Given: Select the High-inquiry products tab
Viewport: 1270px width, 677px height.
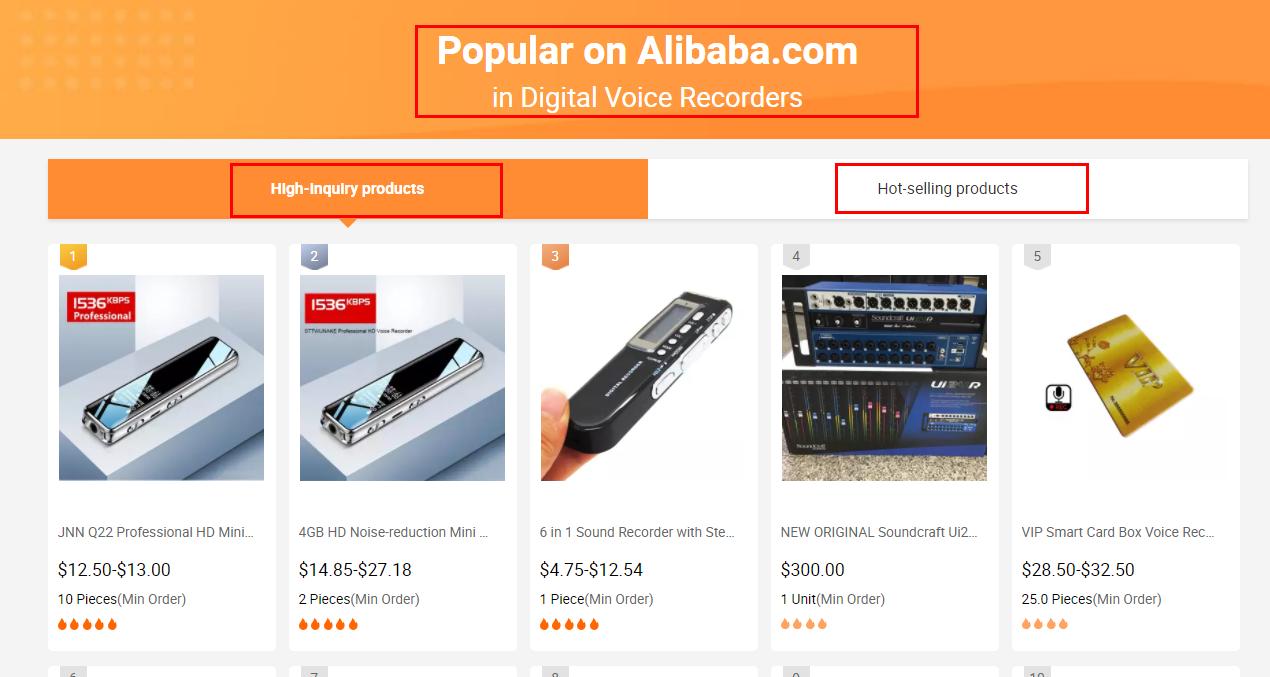Looking at the screenshot, I should tap(347, 188).
